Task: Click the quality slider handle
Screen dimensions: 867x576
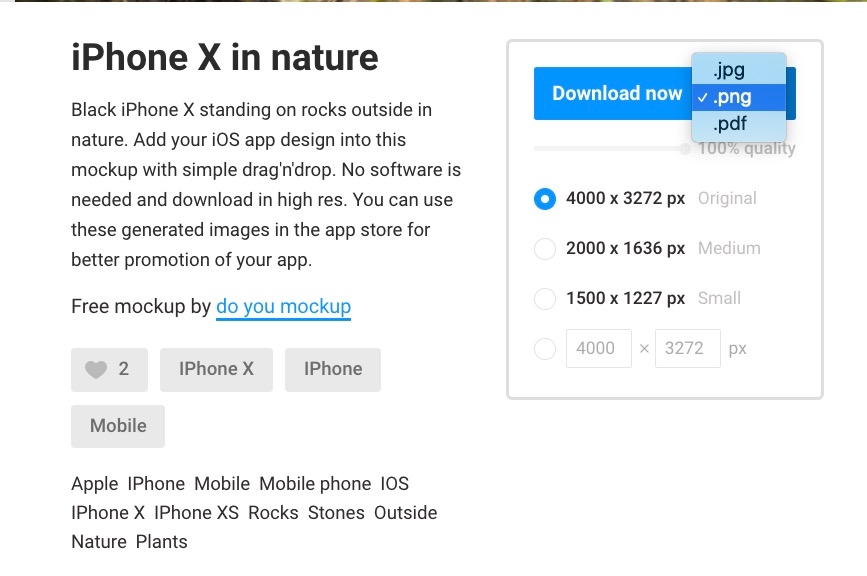Action: tap(685, 149)
